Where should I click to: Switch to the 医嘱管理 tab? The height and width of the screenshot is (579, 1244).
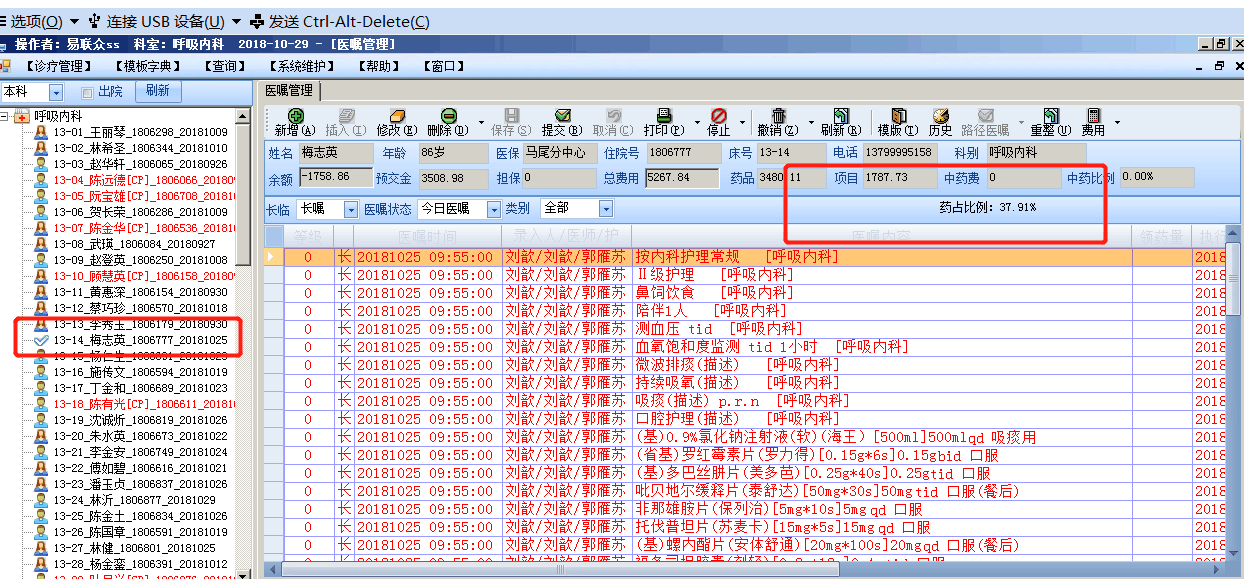tap(289, 90)
